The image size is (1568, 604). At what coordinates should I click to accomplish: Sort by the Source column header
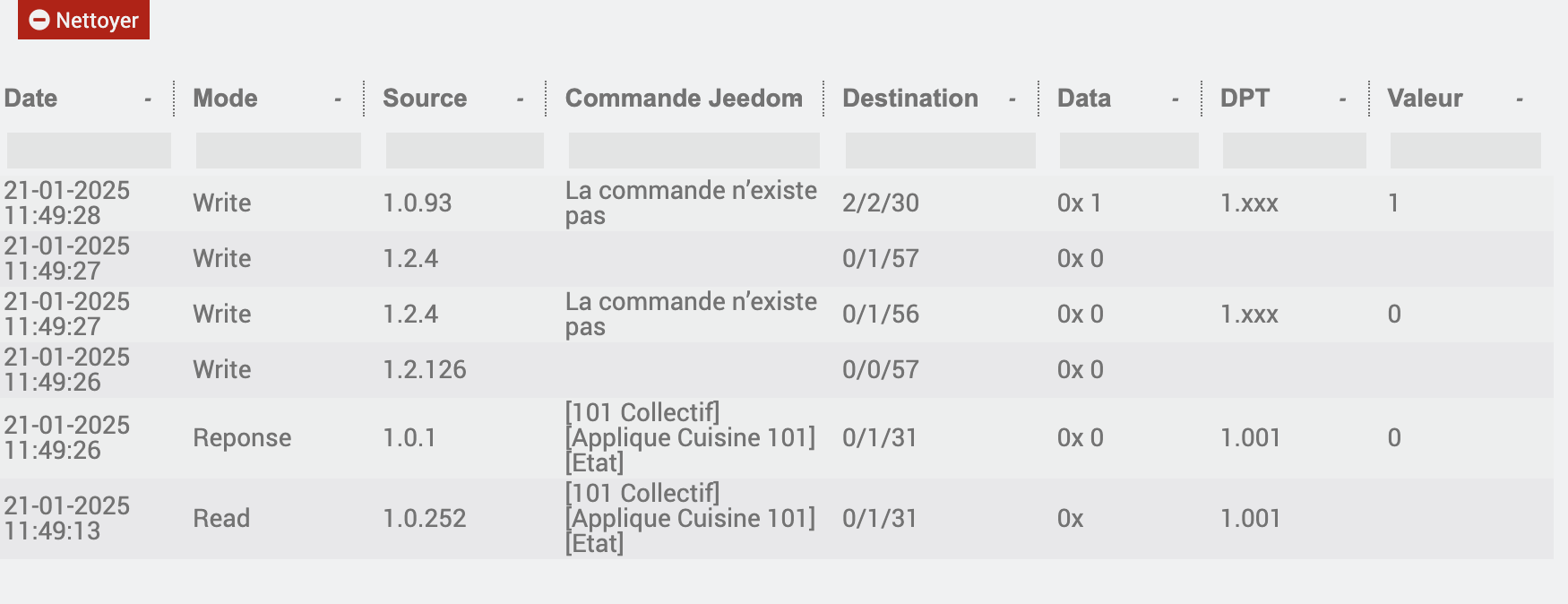pos(425,99)
